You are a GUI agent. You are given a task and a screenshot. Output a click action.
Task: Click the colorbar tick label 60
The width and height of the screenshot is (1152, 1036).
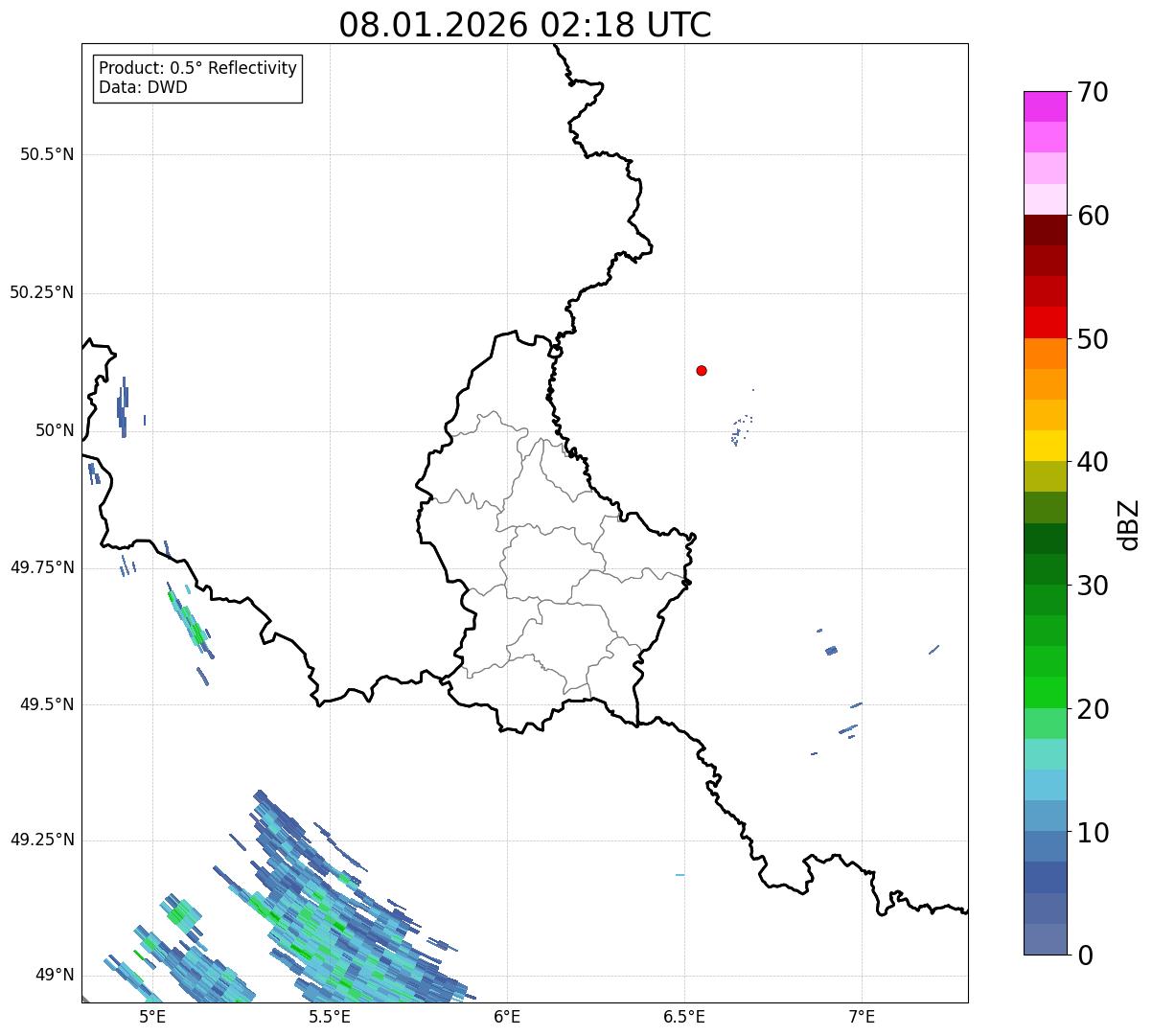click(x=1093, y=216)
